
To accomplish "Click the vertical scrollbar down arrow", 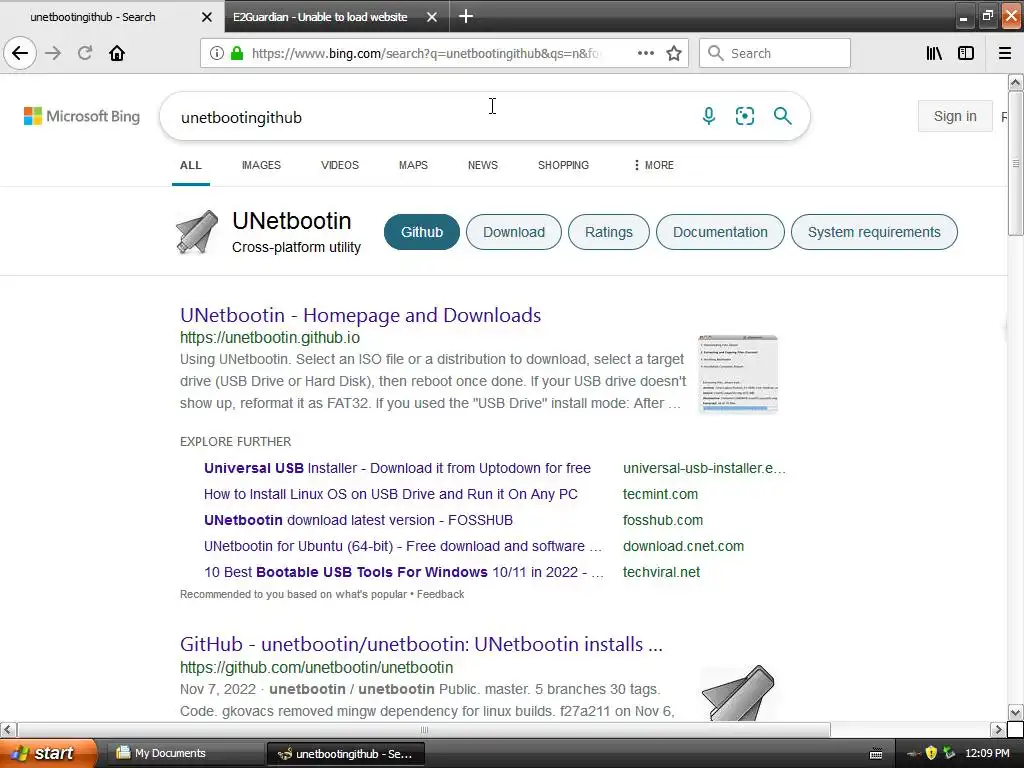I will click(1015, 712).
